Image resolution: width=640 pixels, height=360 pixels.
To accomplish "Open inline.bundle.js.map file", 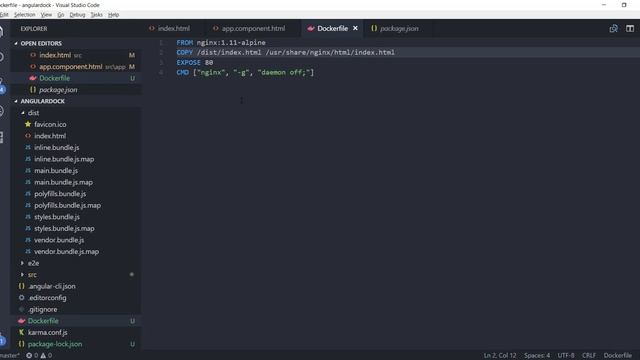I will point(64,159).
